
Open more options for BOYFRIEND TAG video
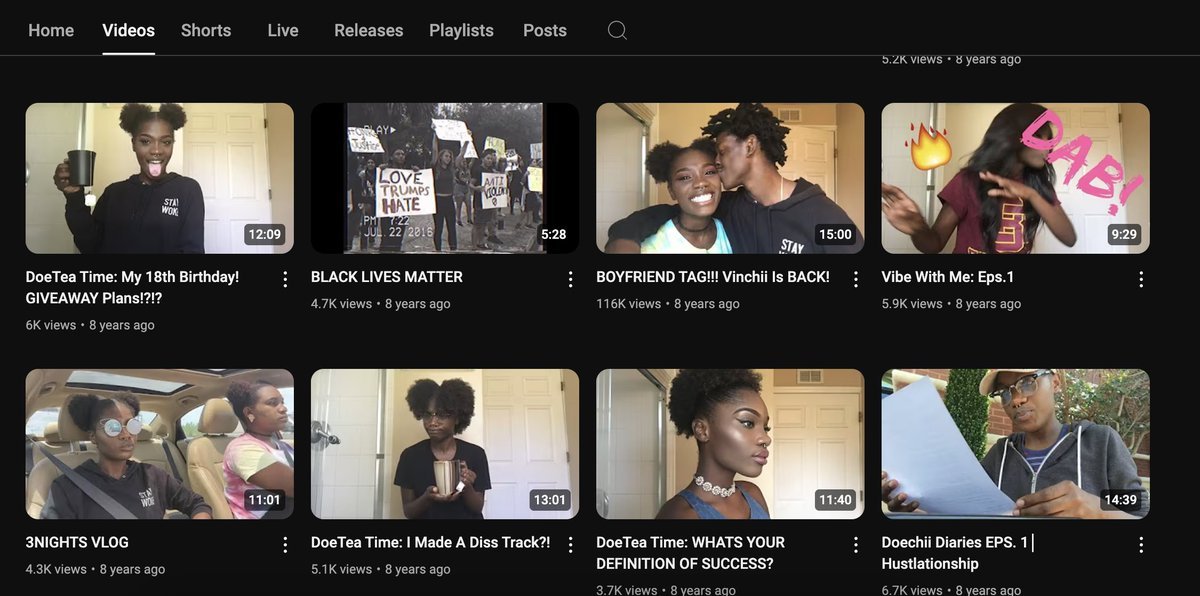click(856, 279)
